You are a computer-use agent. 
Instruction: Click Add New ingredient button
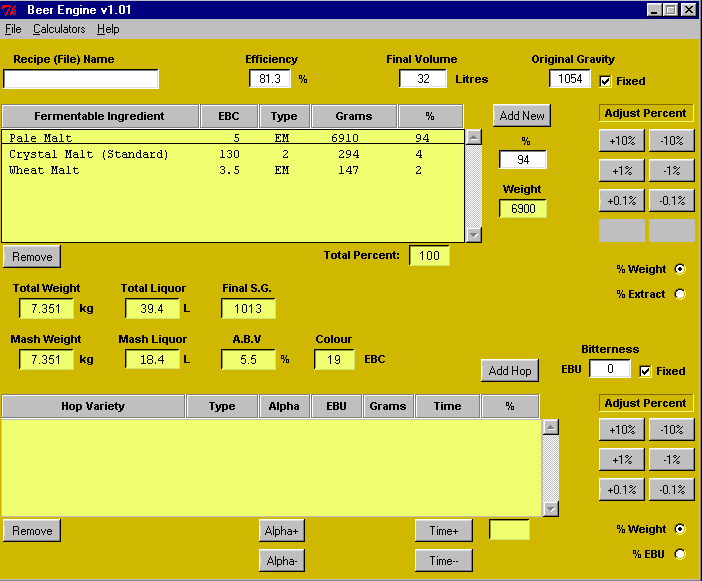[522, 115]
